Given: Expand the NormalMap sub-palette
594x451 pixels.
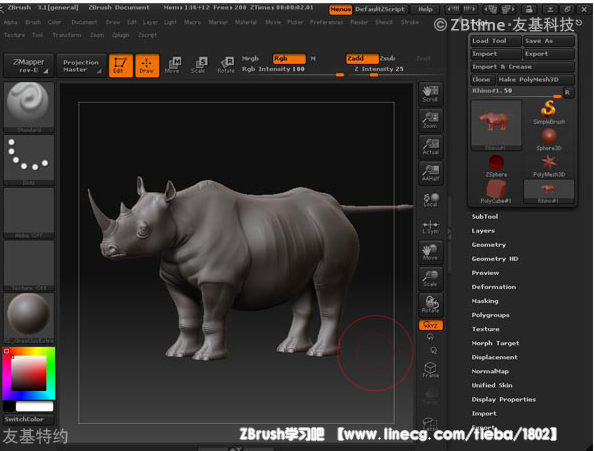Looking at the screenshot, I should tap(490, 371).
